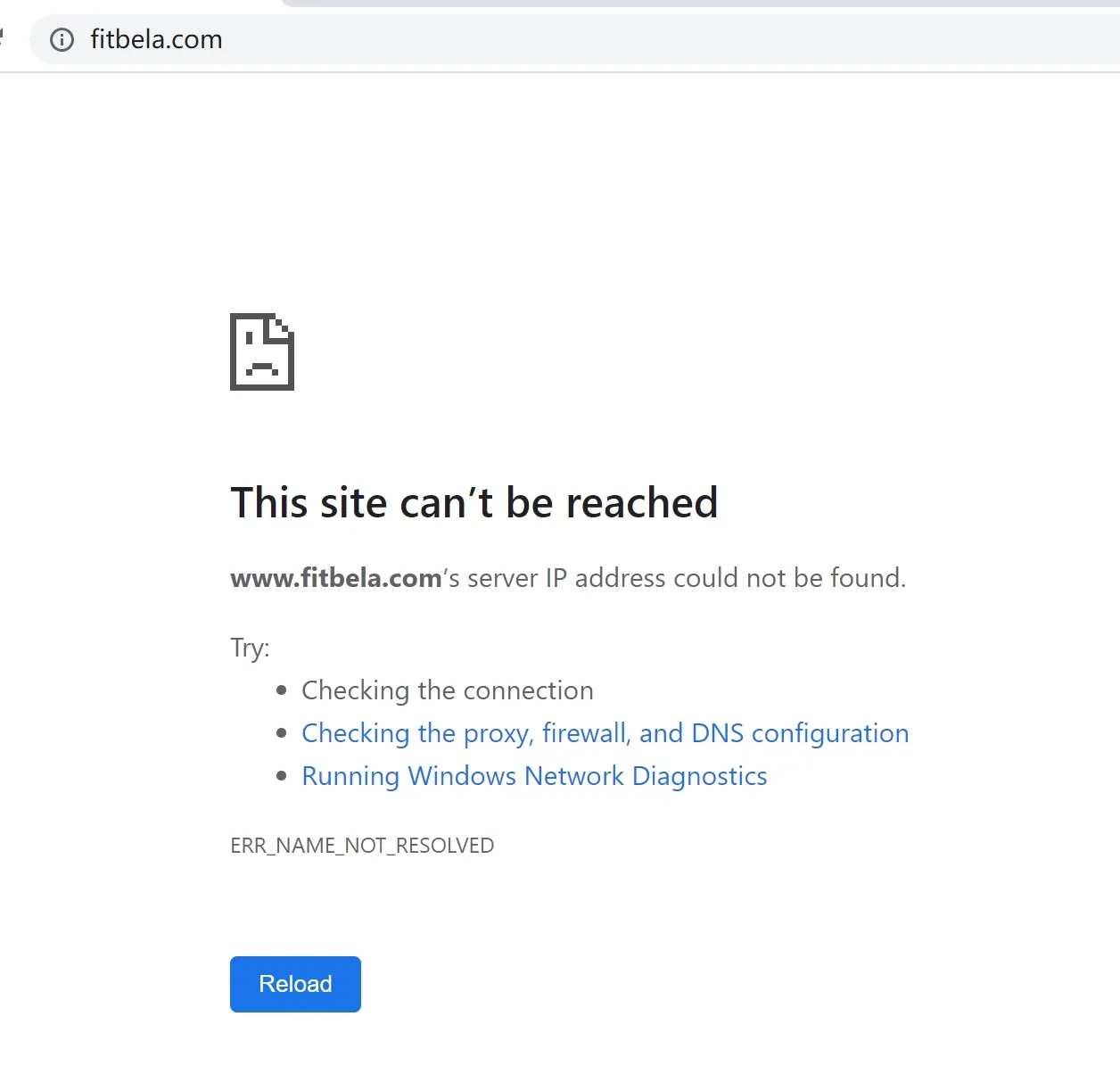Click the fitbela.com URL in address bar
This screenshot has width=1120, height=1074.
tap(156, 39)
